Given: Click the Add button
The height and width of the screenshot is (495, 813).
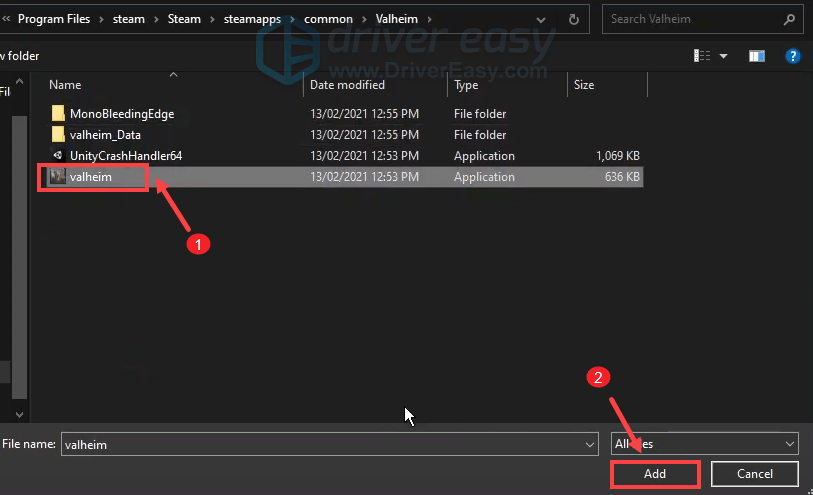Looking at the screenshot, I should click(655, 474).
